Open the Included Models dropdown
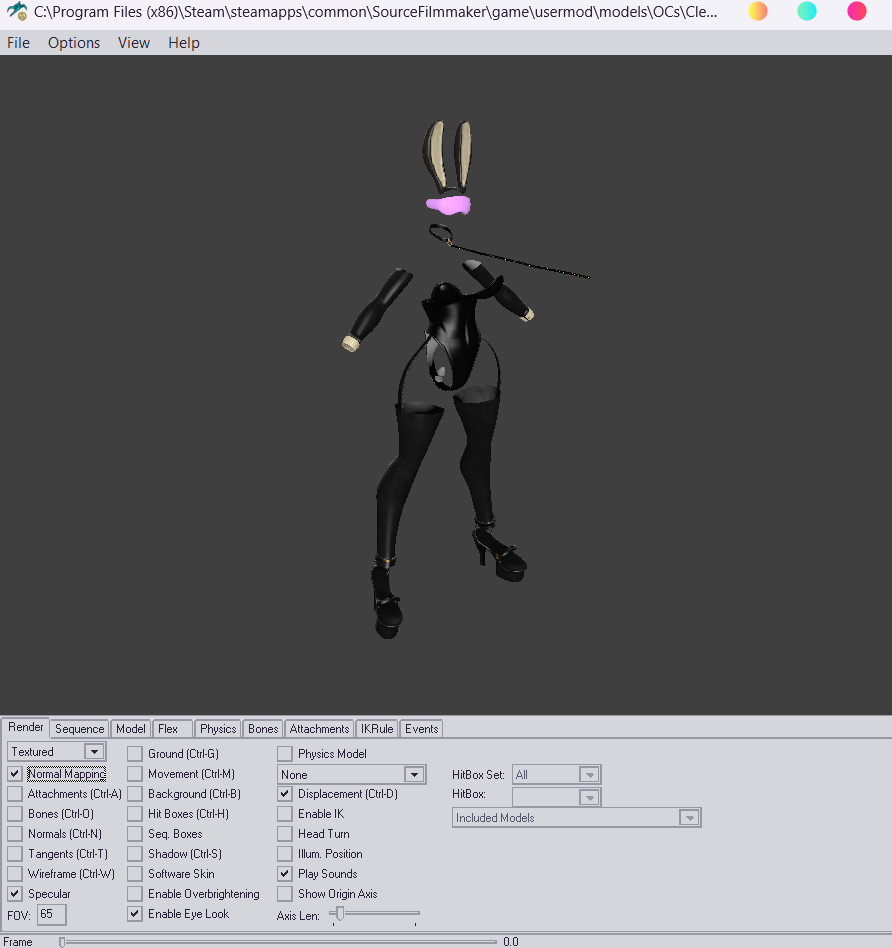 tap(576, 817)
